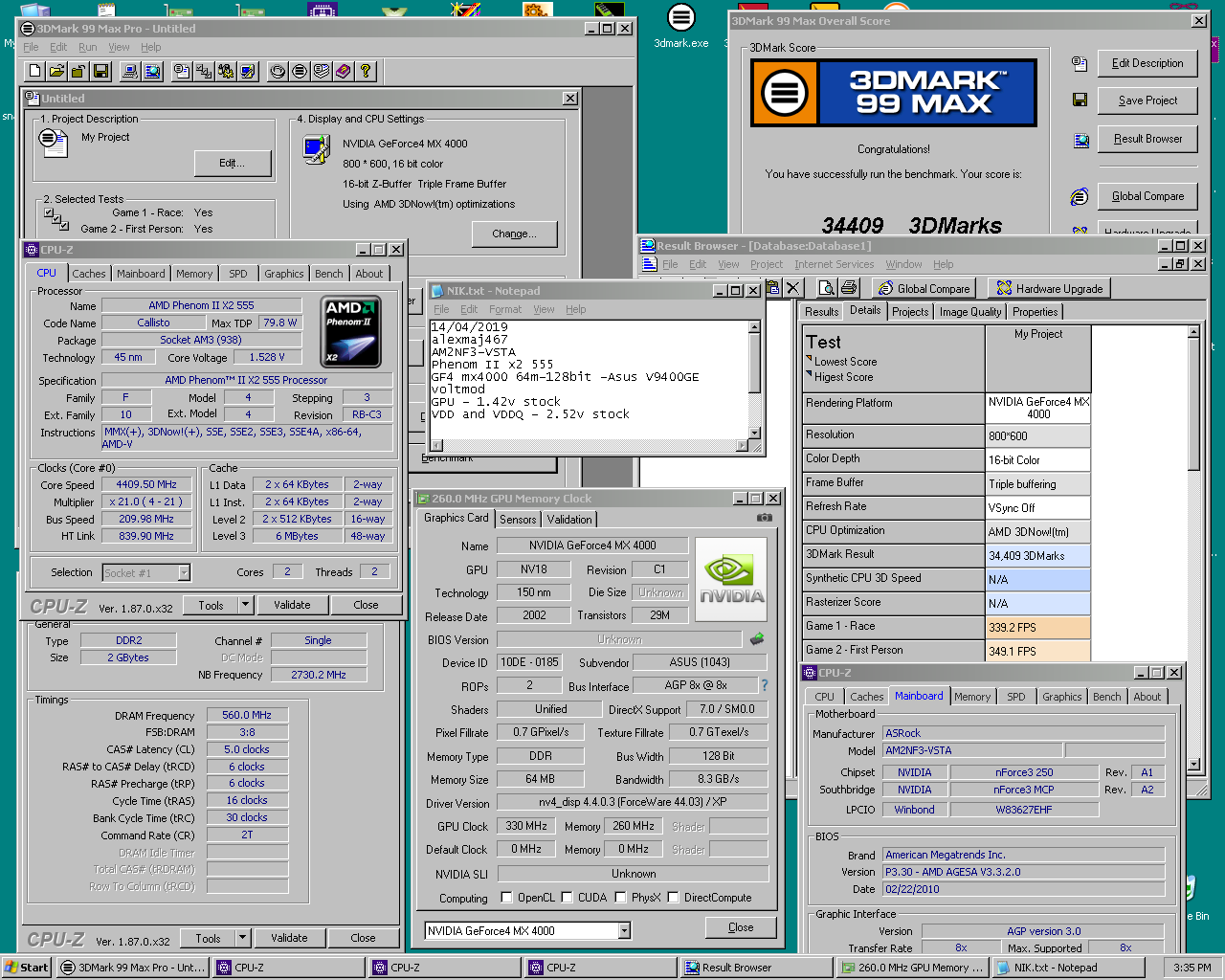
Task: Open the 3dmark.exe desktop icon
Action: [681, 26]
